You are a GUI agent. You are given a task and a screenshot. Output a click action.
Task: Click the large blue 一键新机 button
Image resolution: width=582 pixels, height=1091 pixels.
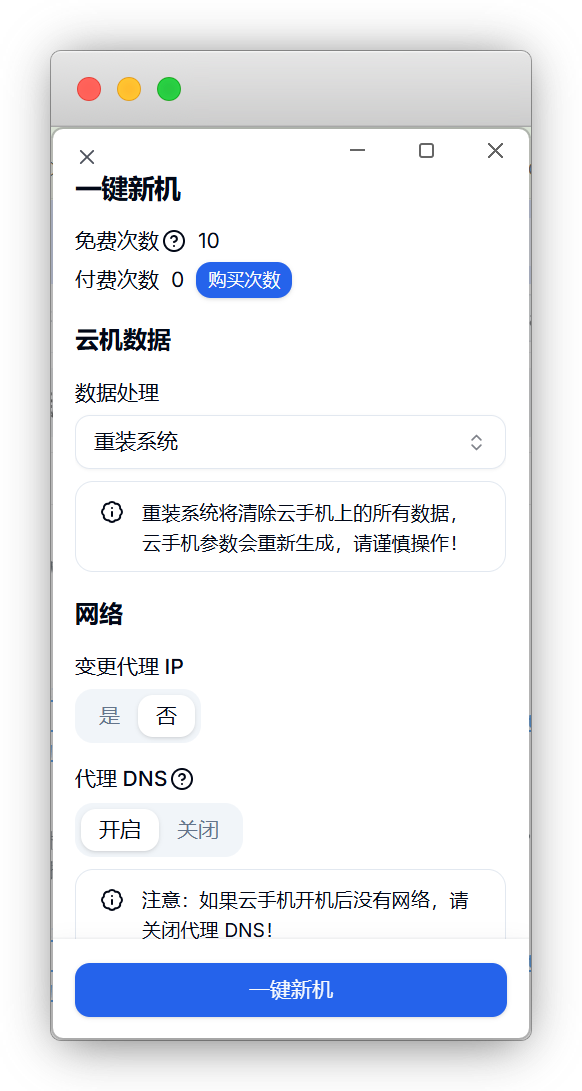click(291, 990)
